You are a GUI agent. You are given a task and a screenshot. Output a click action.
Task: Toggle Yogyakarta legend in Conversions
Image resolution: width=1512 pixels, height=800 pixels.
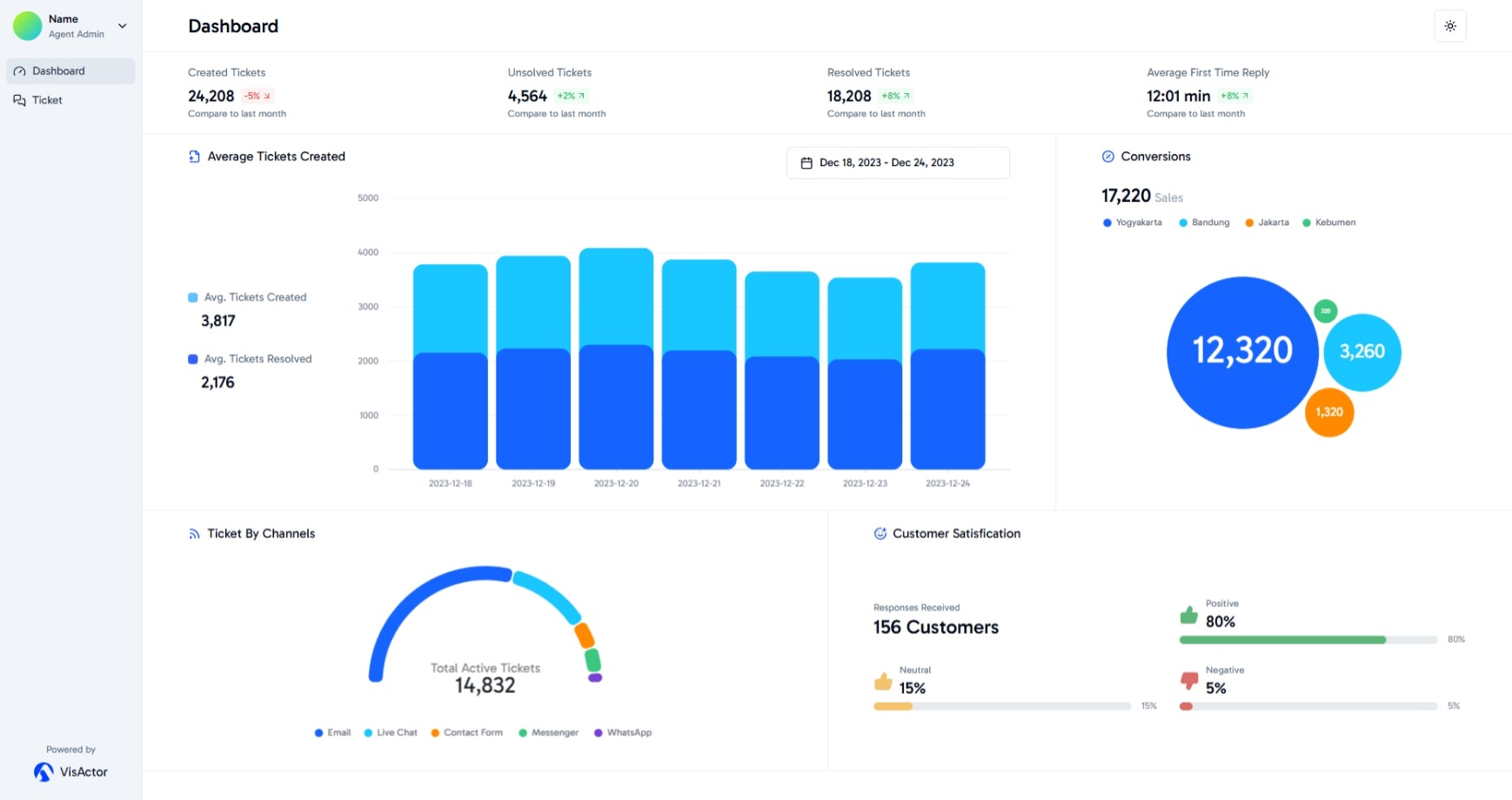(x=1132, y=223)
